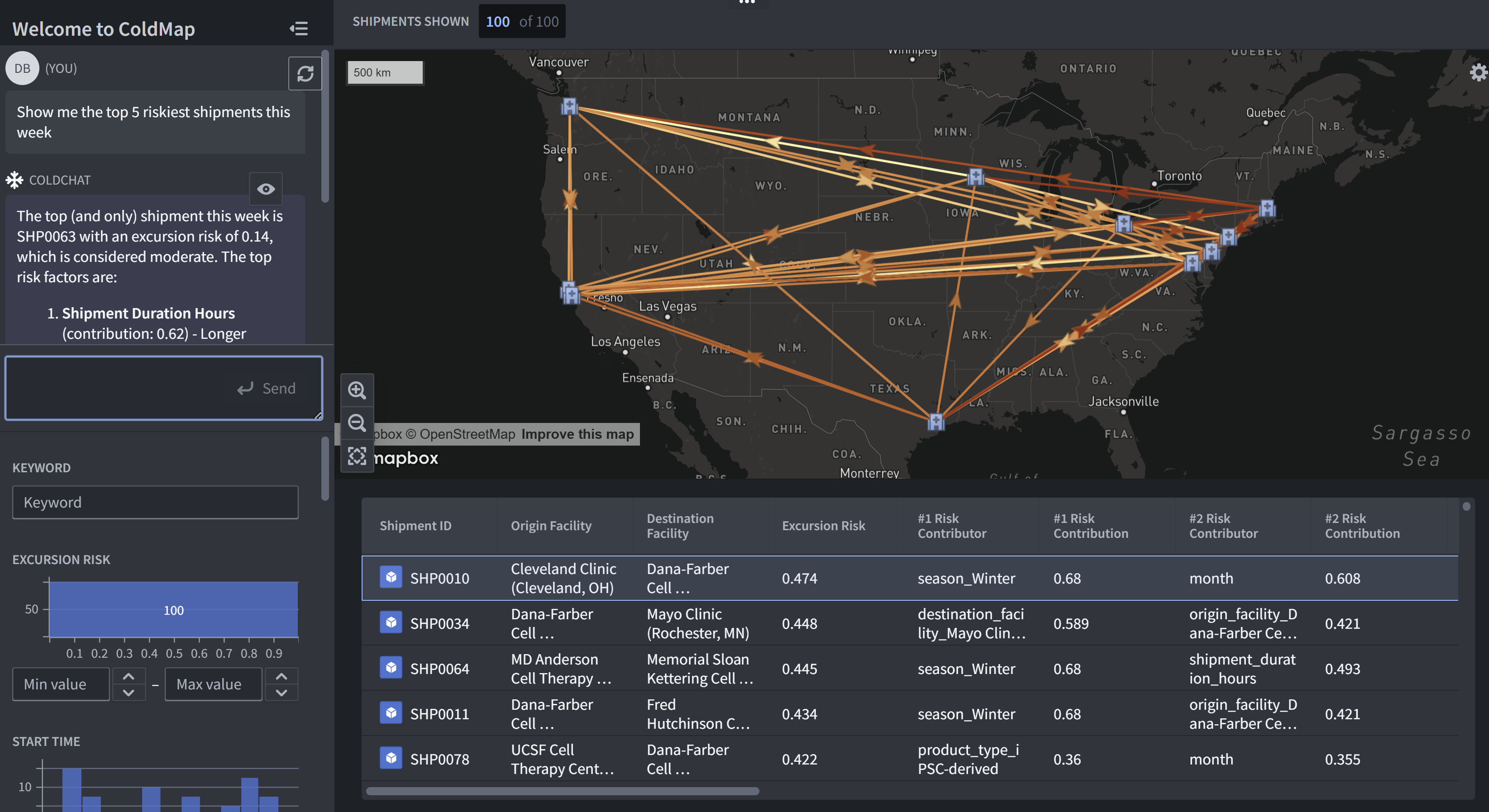Select the SHP0034 shipment ID text
Screen dimensions: 1489x812
point(439,623)
